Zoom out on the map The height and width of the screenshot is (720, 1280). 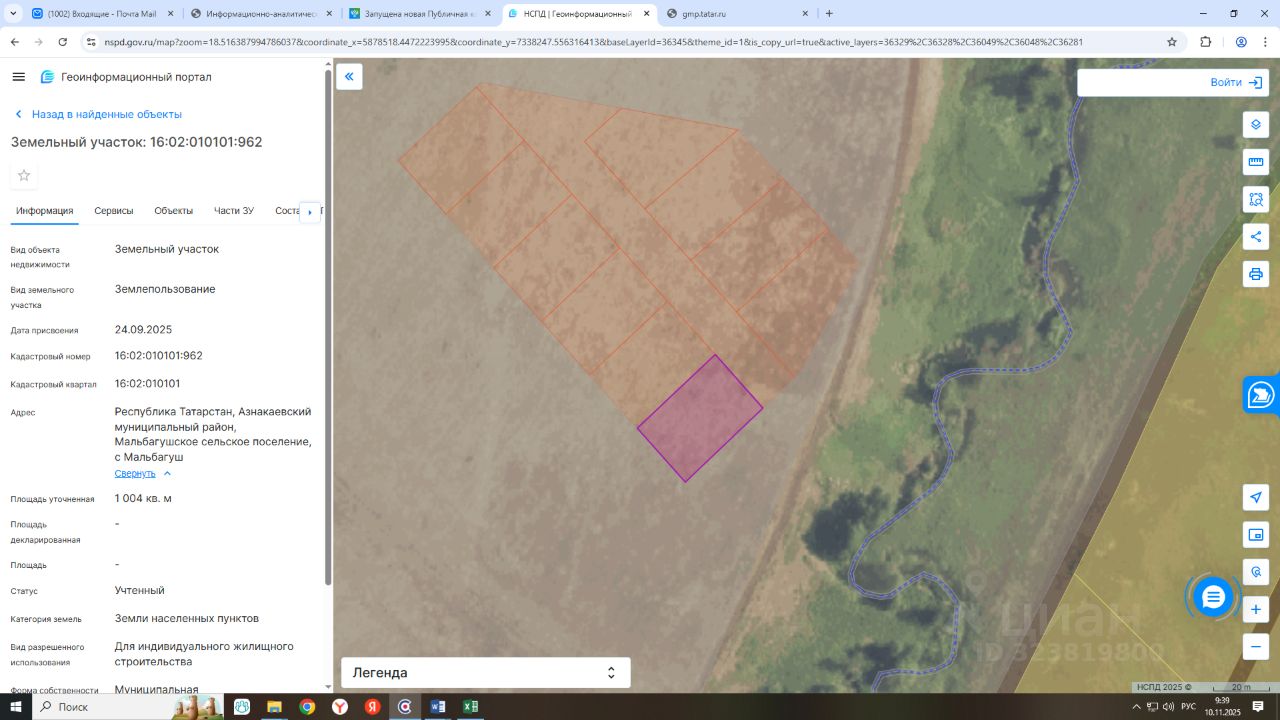[x=1256, y=646]
